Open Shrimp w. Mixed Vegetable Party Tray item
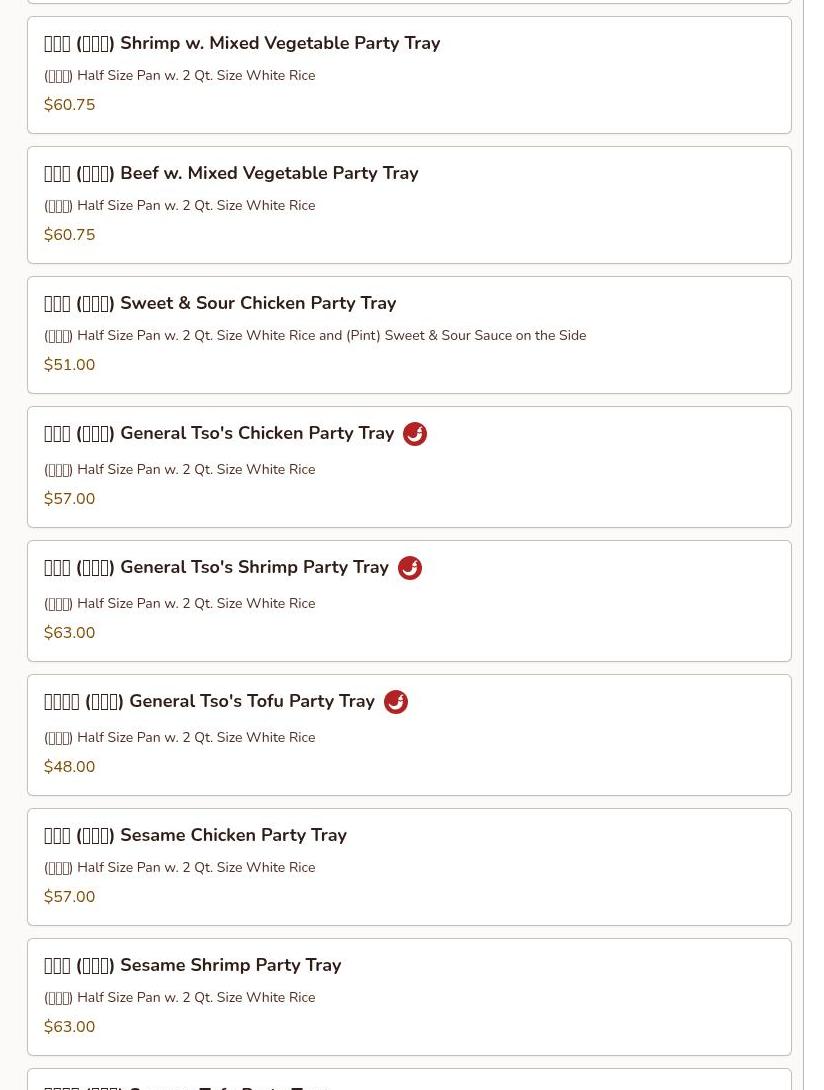824x1090 pixels. tap(409, 75)
